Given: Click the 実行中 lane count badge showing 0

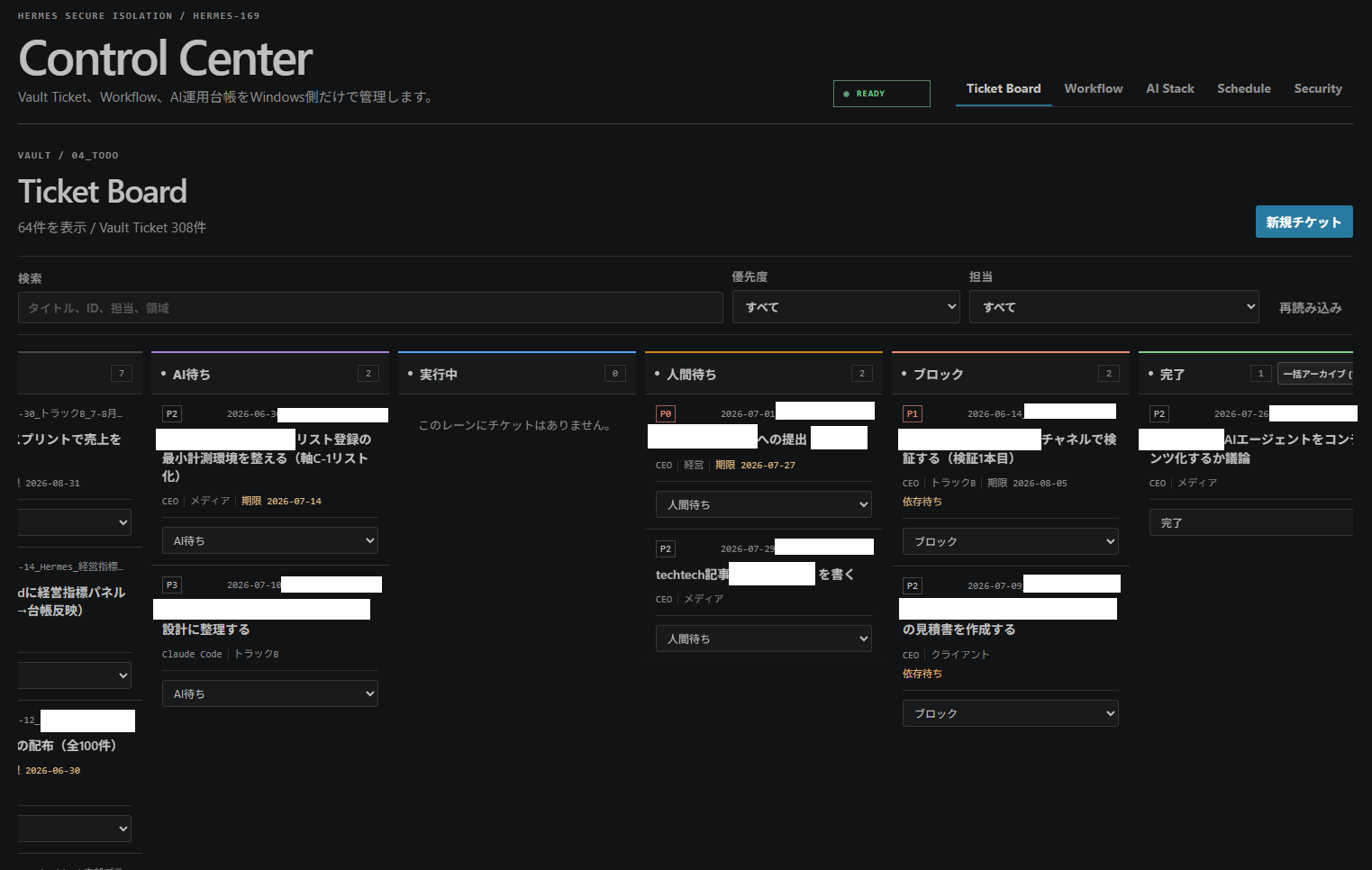Looking at the screenshot, I should click(x=615, y=374).
